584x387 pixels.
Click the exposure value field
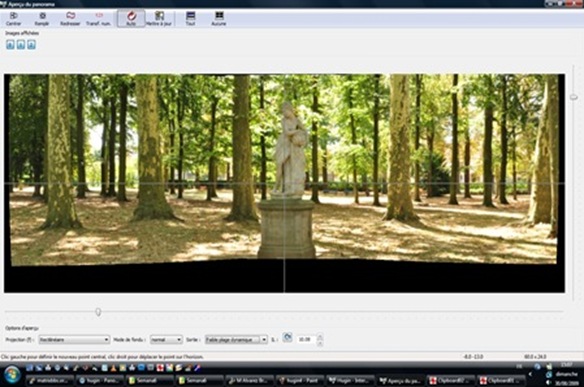coord(306,339)
